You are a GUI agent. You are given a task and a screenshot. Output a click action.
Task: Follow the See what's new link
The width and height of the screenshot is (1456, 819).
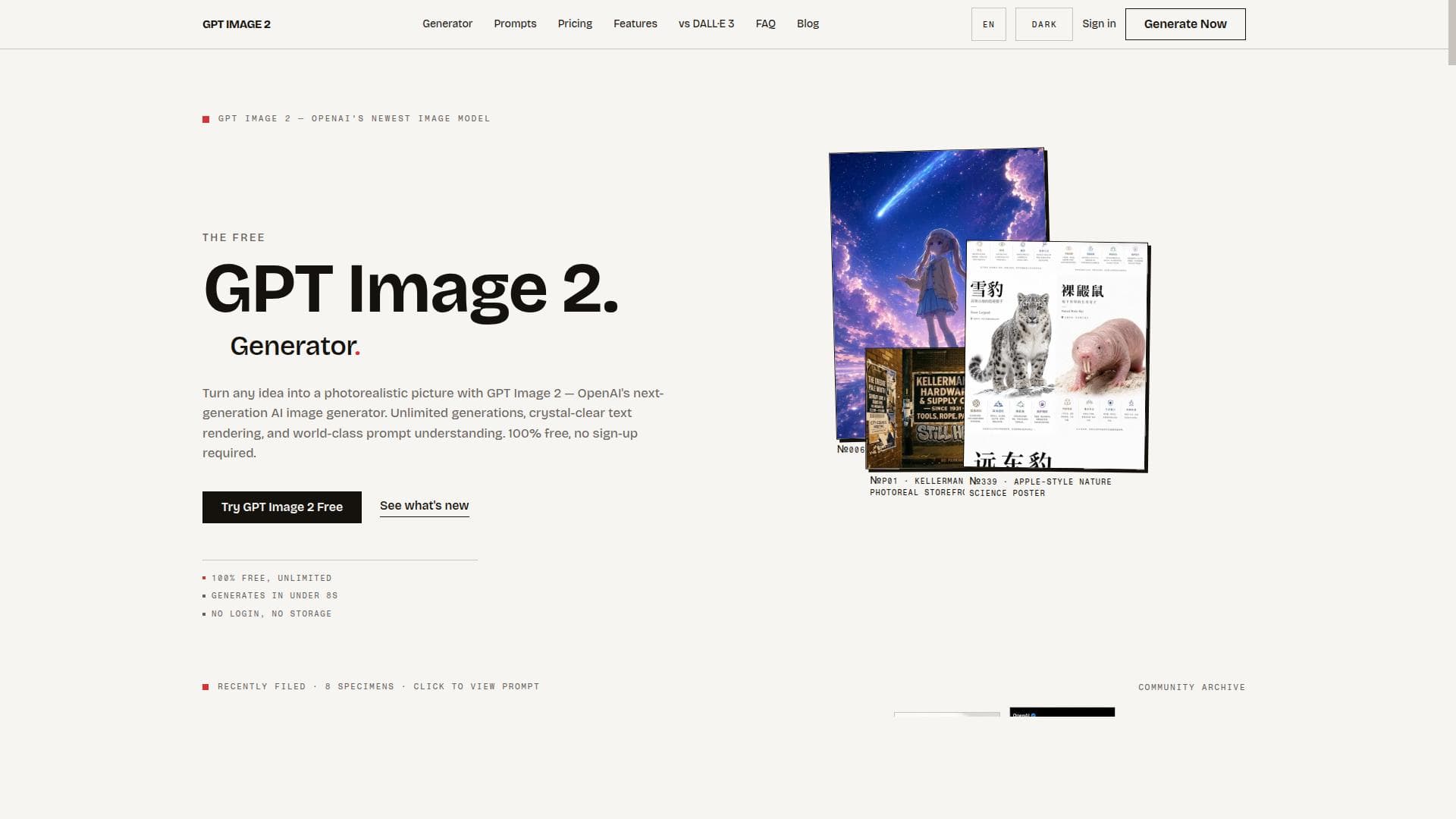pos(424,506)
